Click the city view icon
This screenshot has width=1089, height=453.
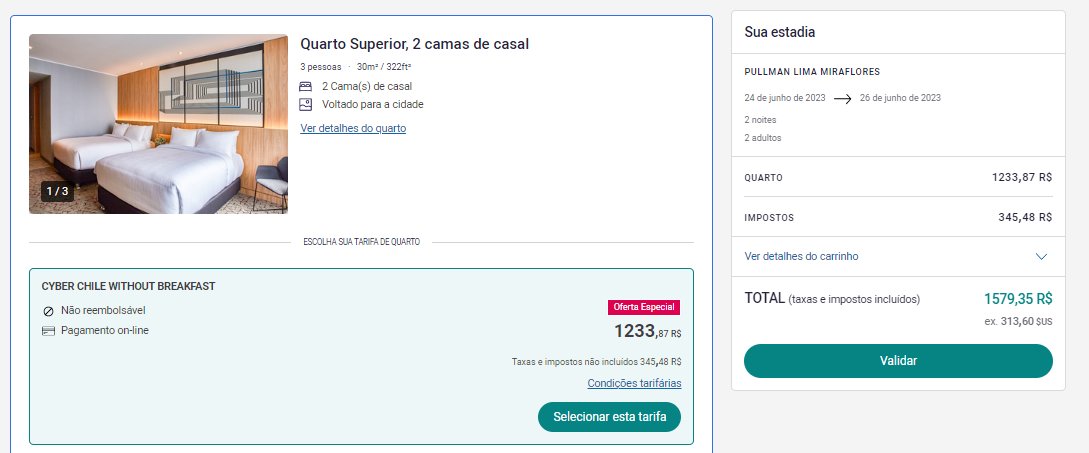coord(306,105)
